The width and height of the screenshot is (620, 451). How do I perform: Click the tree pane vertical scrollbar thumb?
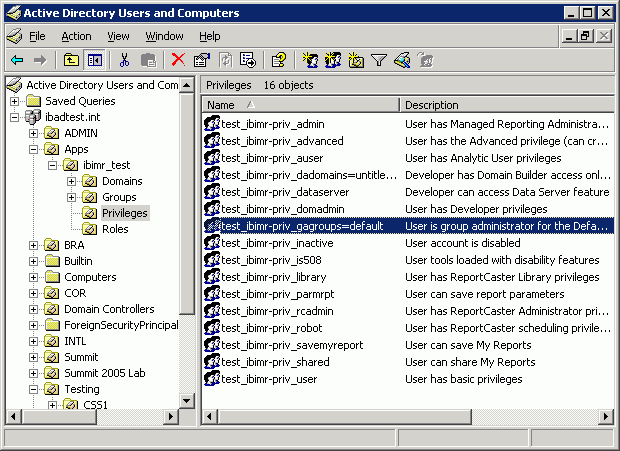pyautogui.click(x=187, y=203)
